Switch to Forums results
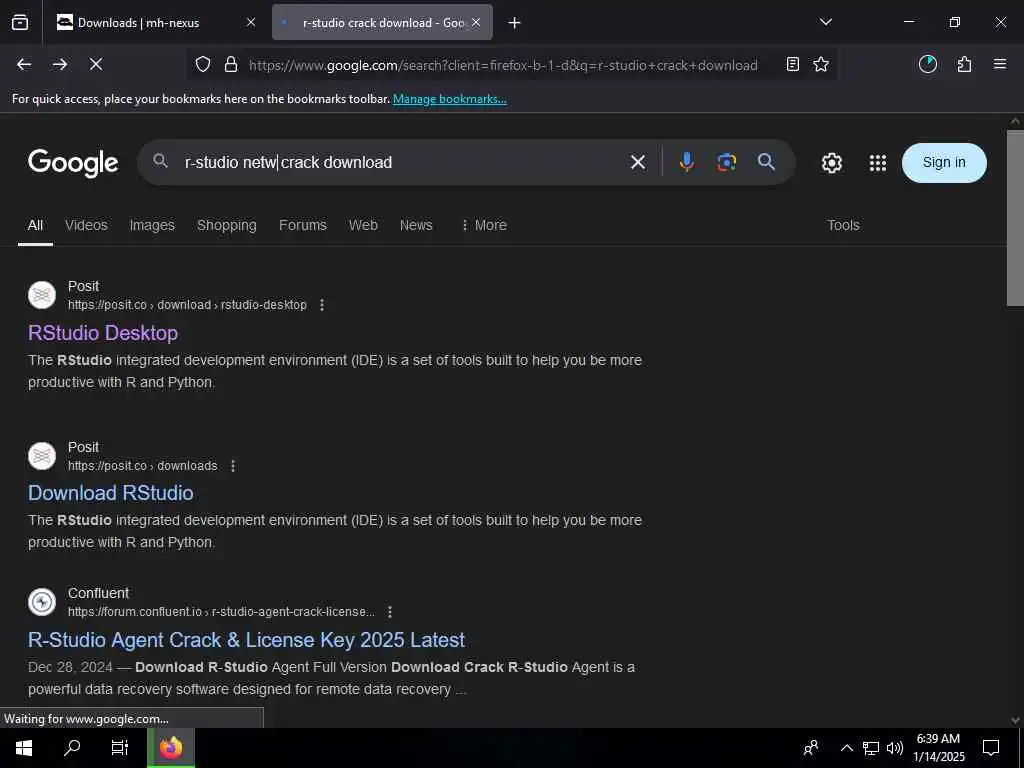The height and width of the screenshot is (768, 1024). point(302,225)
